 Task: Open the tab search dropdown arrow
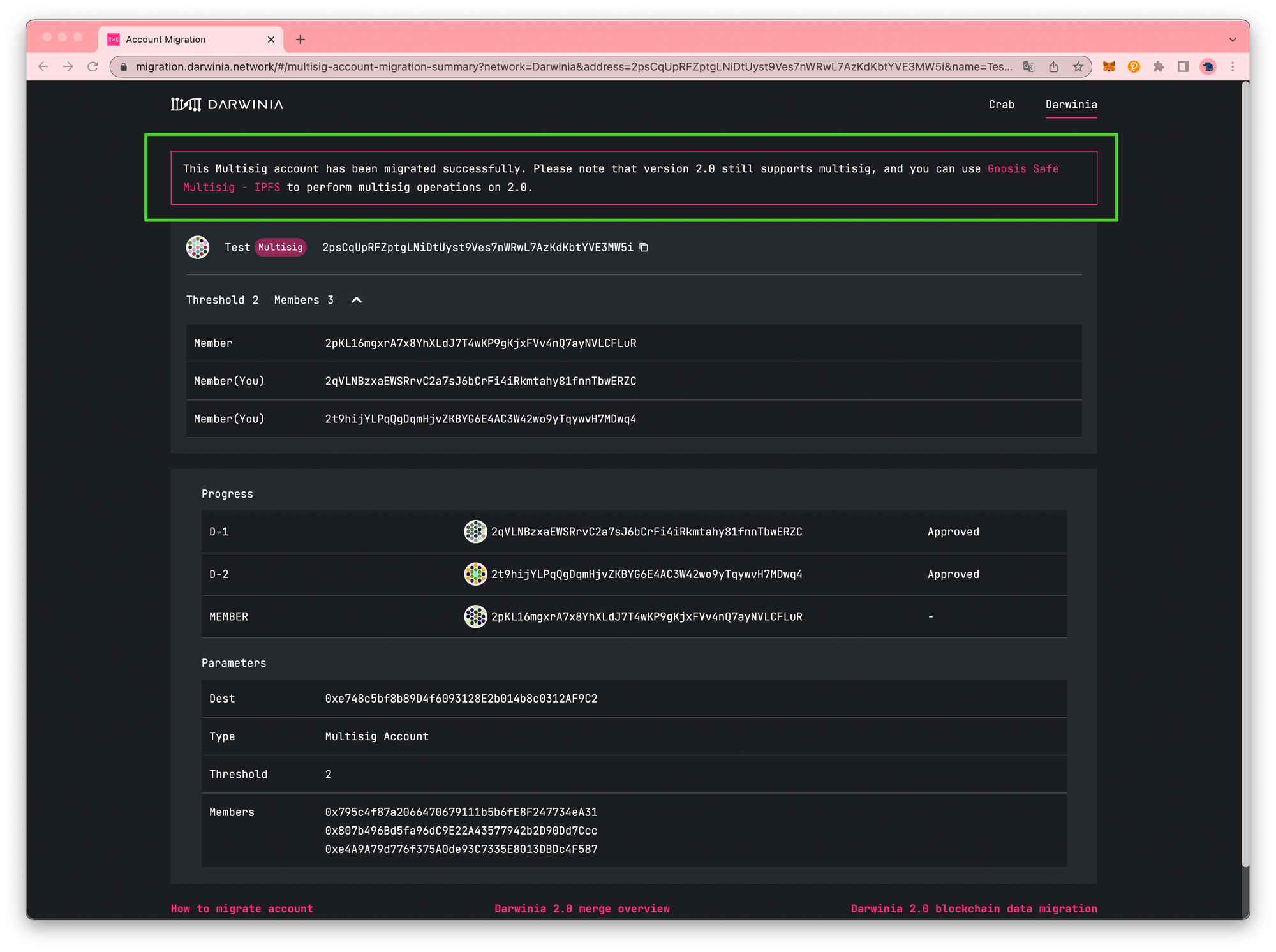click(1232, 40)
